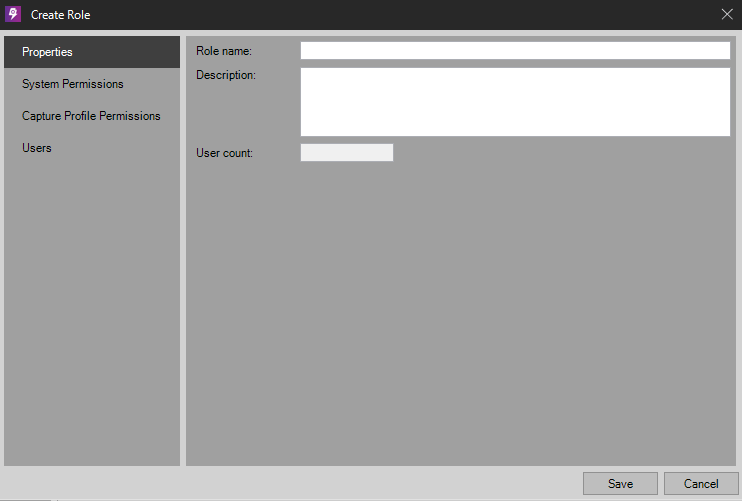Viewport: 742px width, 501px height.
Task: Select the Properties tab
Action: click(x=92, y=52)
